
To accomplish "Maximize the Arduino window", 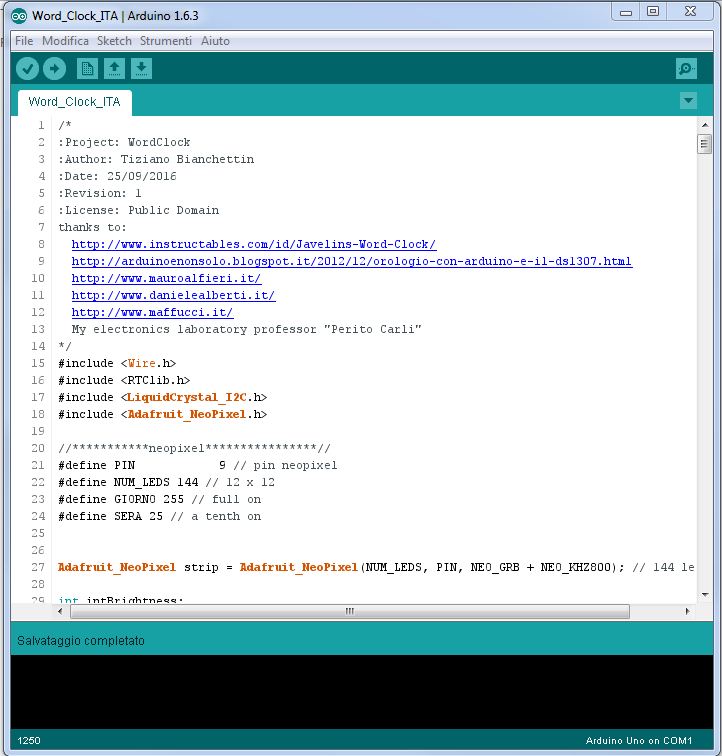I will click(x=653, y=12).
